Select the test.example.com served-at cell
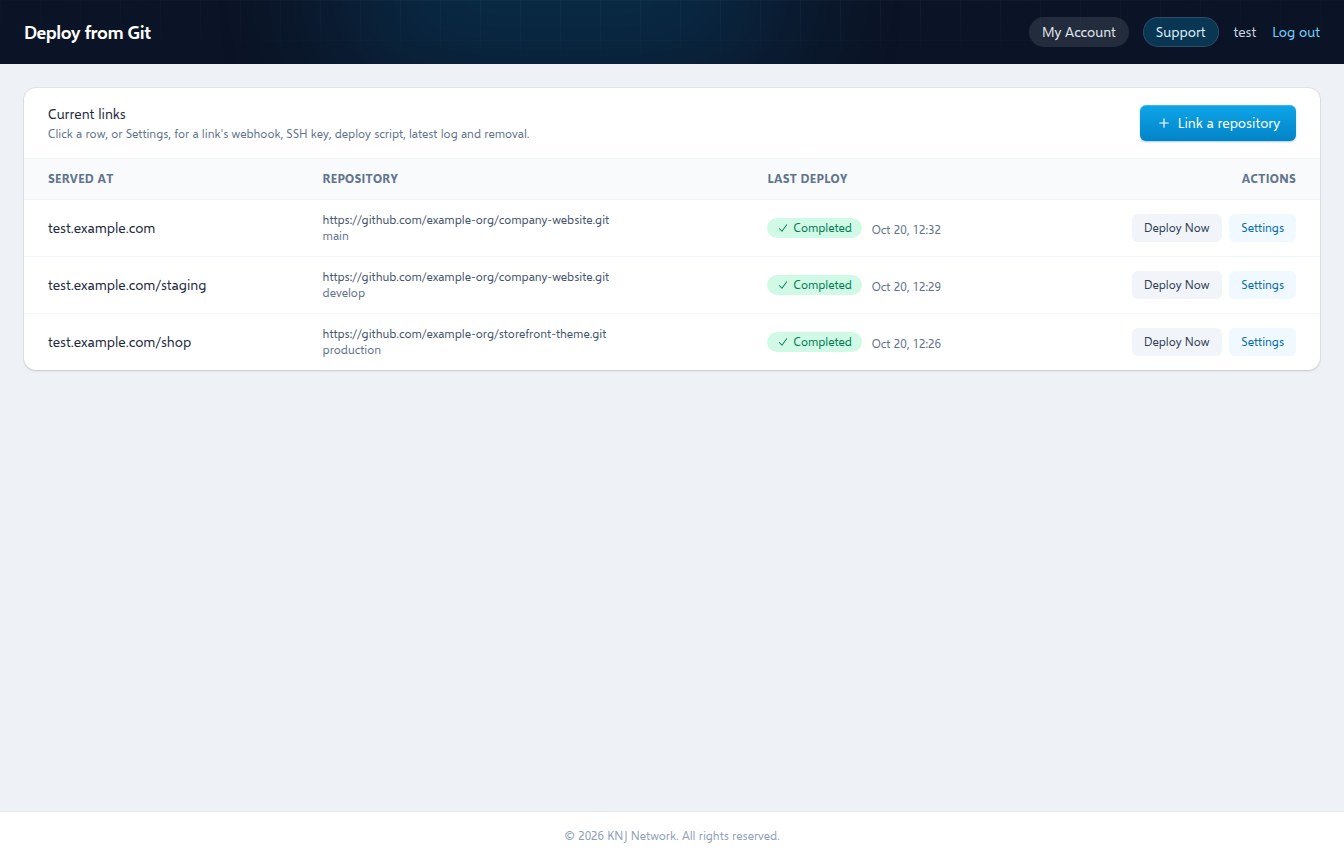 point(101,228)
